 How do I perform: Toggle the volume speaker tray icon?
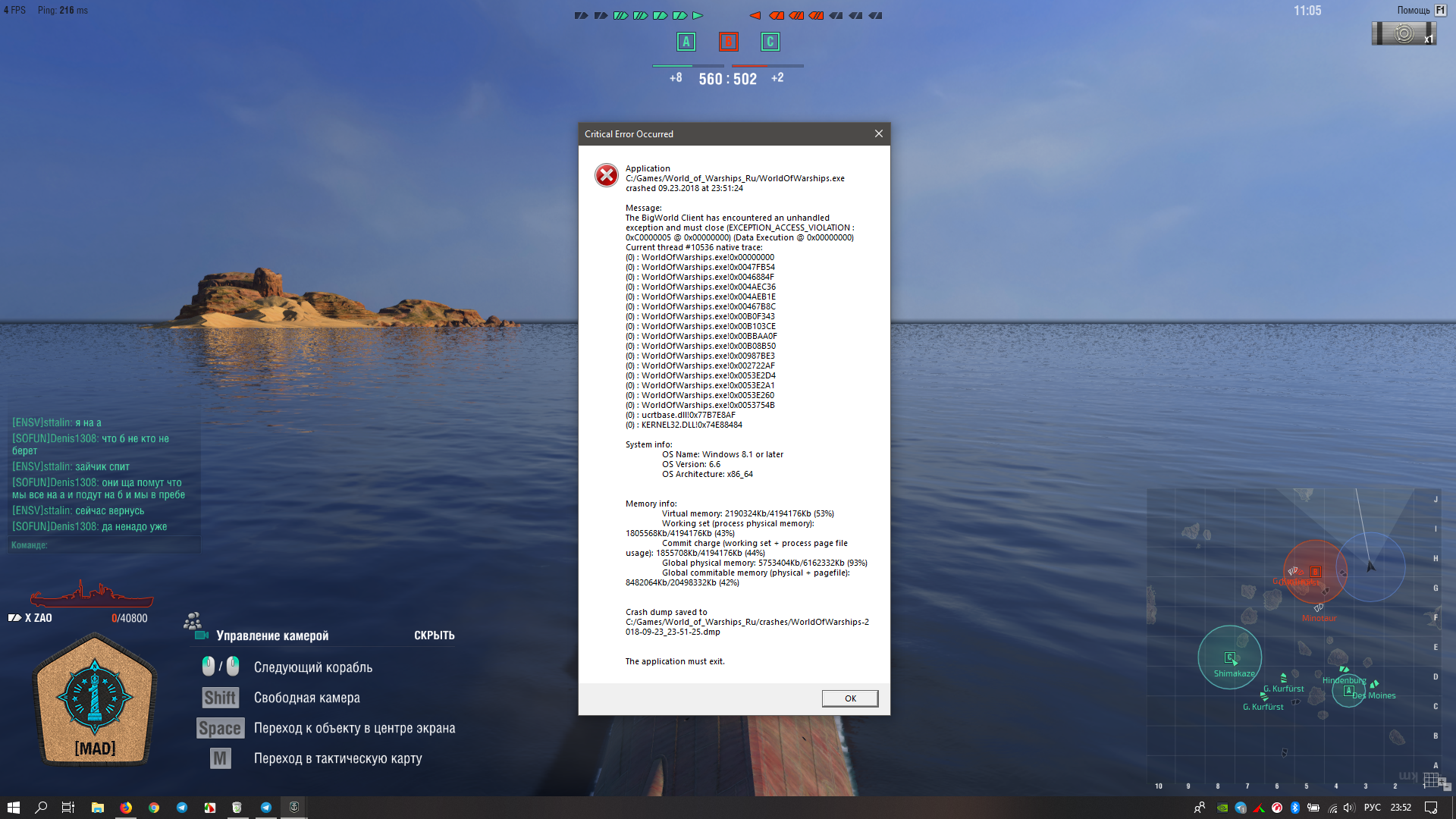pos(1349,808)
